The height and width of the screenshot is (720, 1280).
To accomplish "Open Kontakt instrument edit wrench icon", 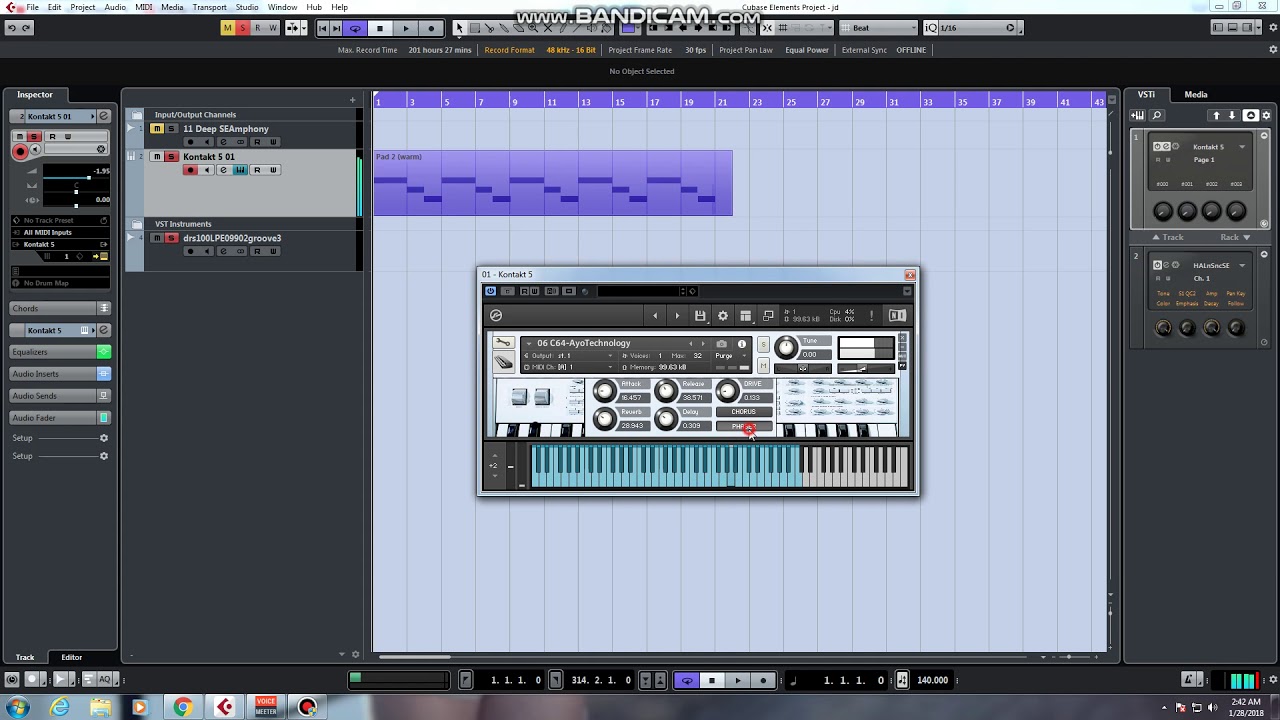I will pyautogui.click(x=503, y=342).
